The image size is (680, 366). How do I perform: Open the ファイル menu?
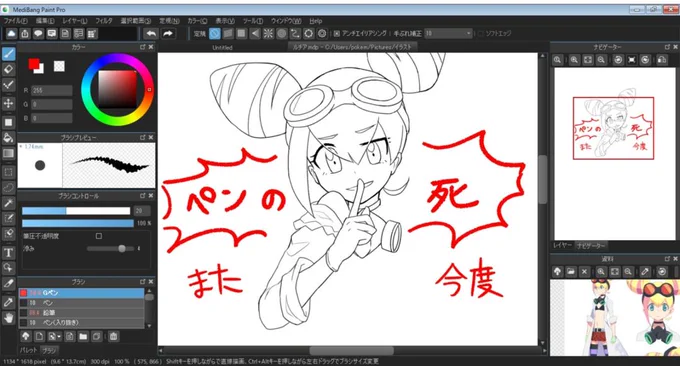pyautogui.click(x=16, y=21)
